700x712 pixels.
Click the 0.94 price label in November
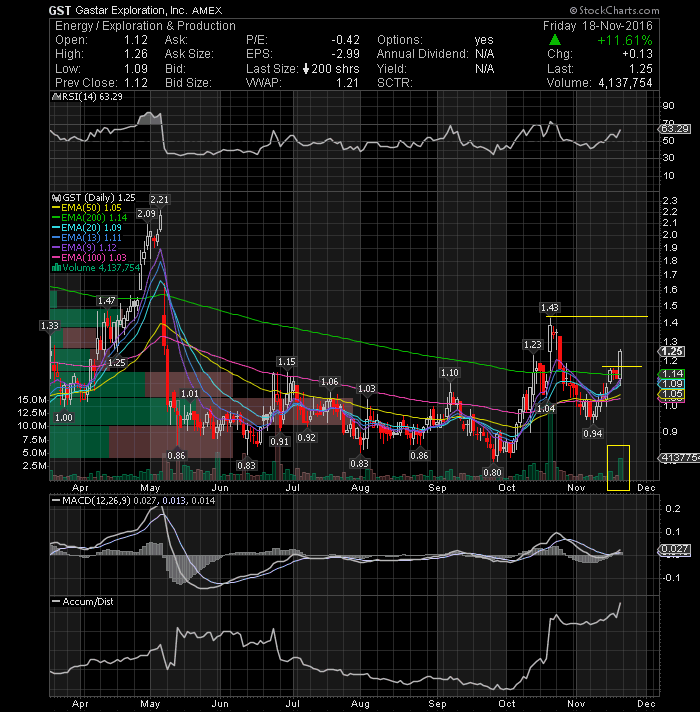tap(593, 434)
